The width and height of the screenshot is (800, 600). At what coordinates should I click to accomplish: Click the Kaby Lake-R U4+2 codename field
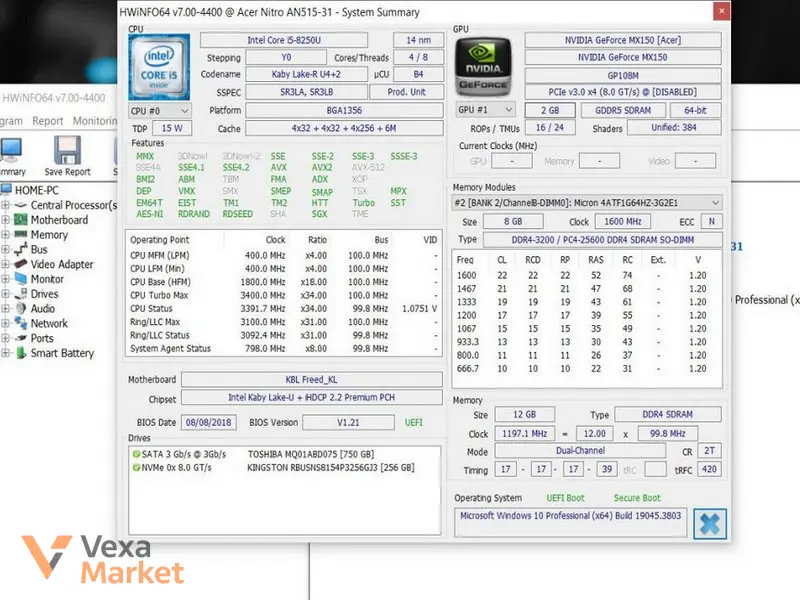[x=306, y=74]
